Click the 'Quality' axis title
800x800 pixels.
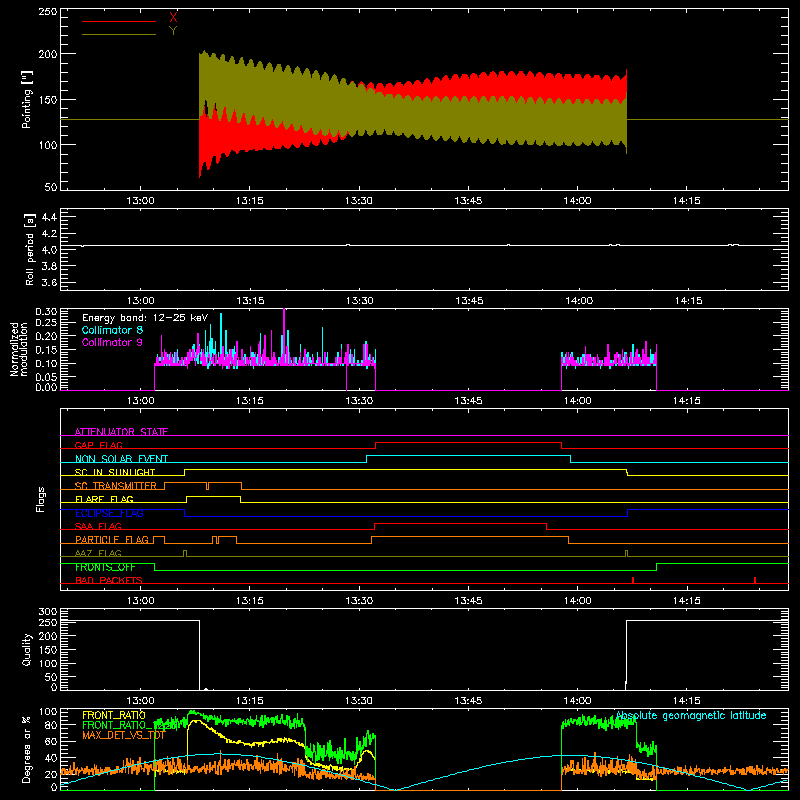[27, 649]
